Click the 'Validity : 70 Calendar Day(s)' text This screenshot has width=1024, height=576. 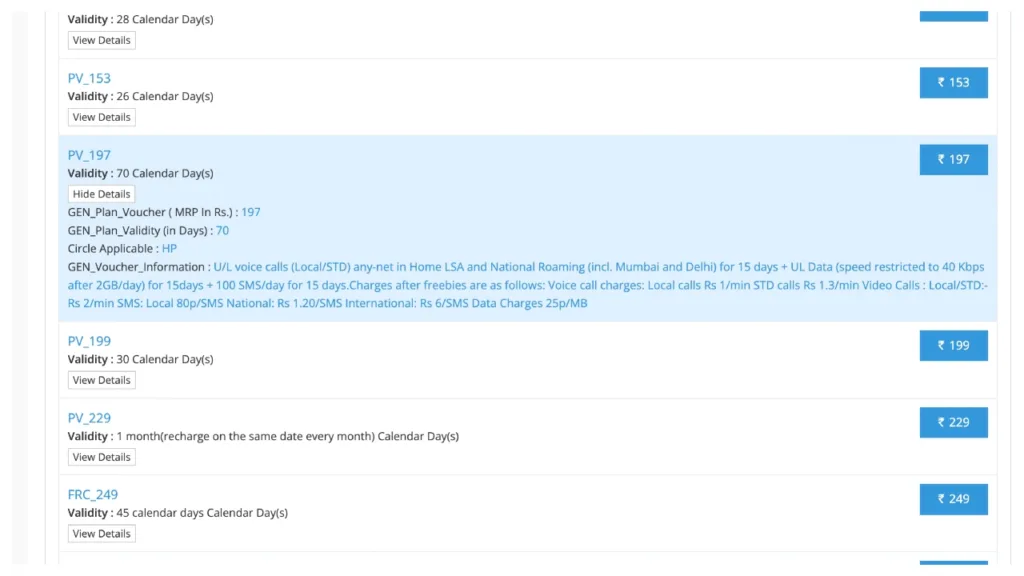pyautogui.click(x=140, y=174)
